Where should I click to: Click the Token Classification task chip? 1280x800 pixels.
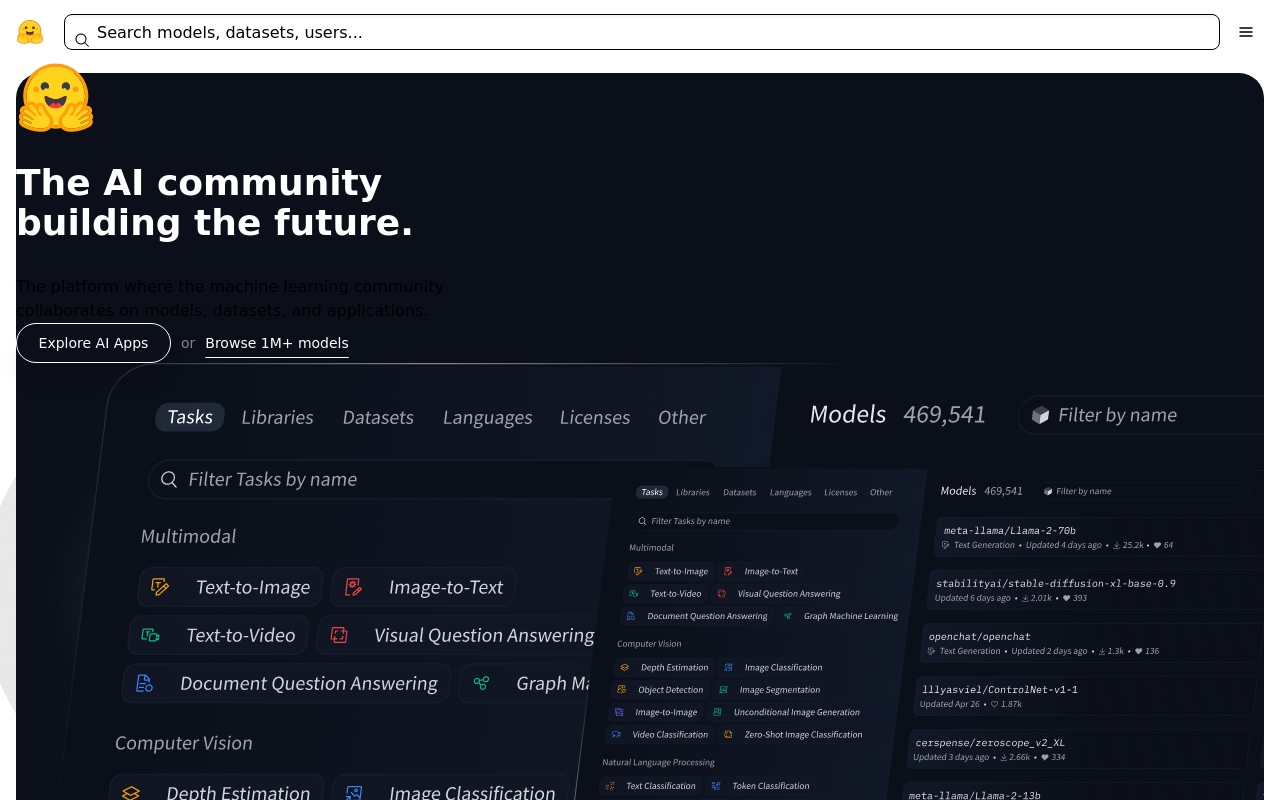760,786
